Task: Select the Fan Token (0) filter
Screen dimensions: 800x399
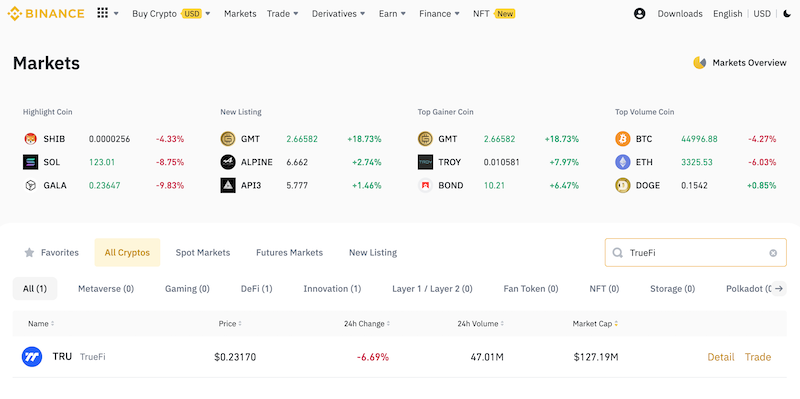Action: [531, 288]
